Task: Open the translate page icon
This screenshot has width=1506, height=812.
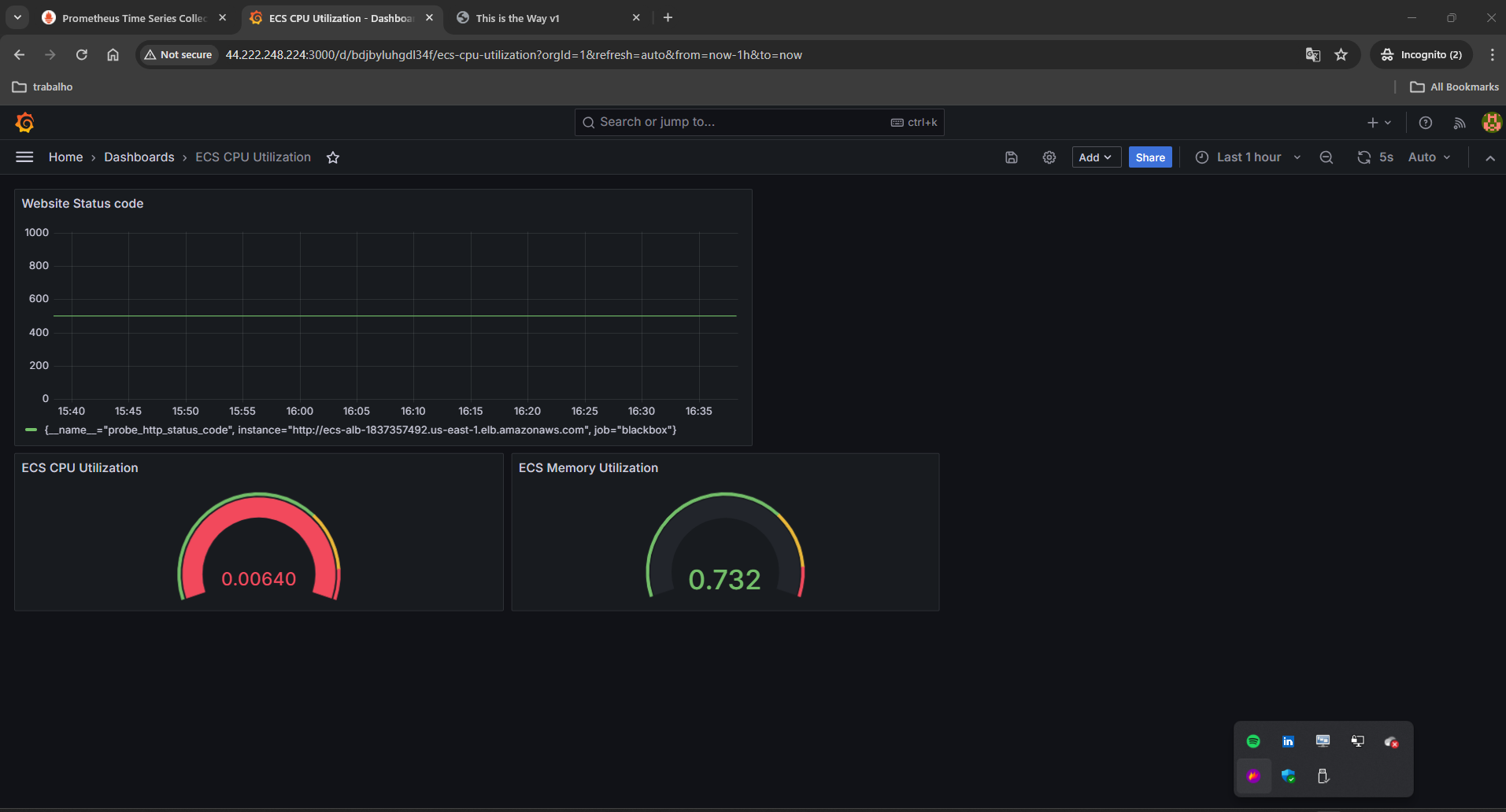Action: coord(1312,54)
